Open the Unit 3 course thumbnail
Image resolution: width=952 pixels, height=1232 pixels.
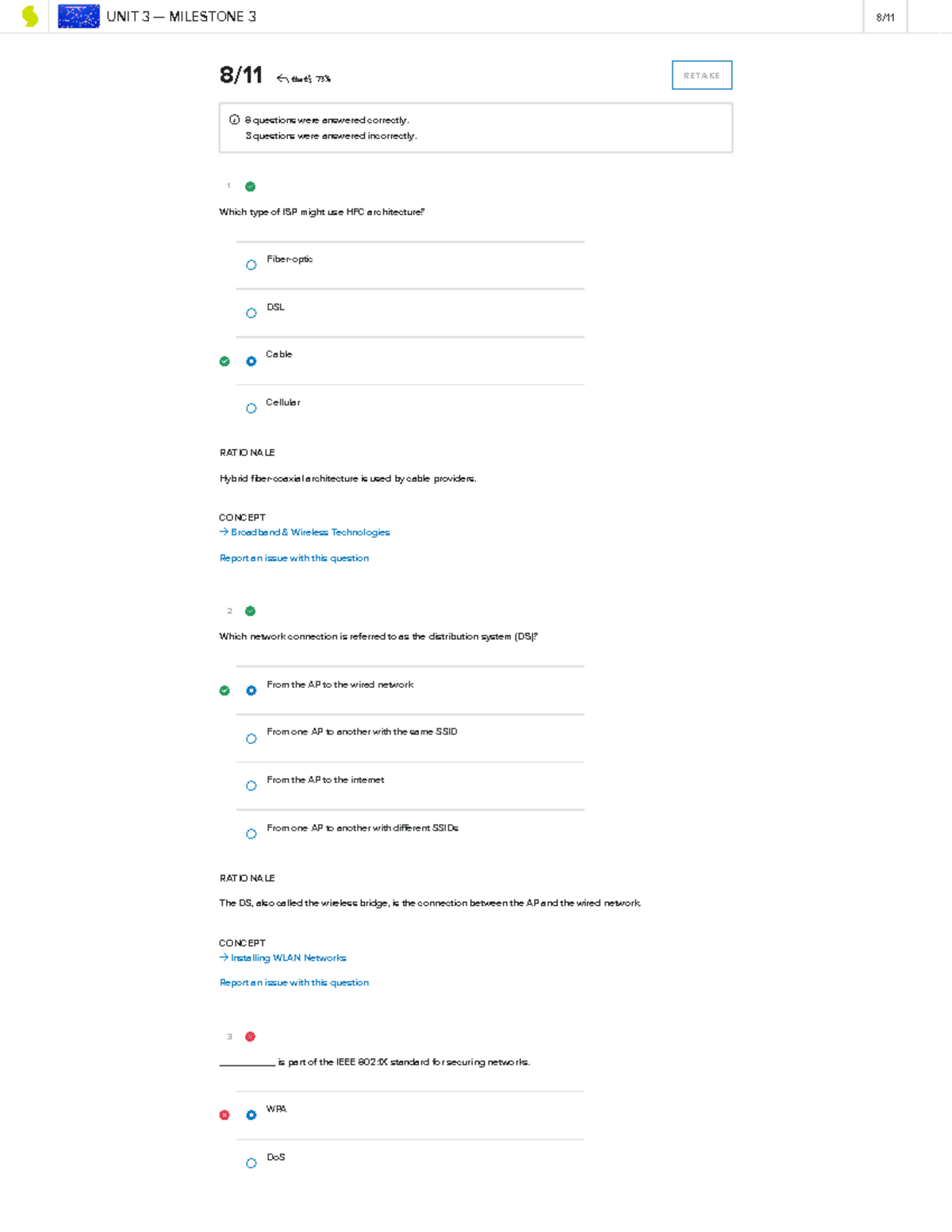click(79, 17)
